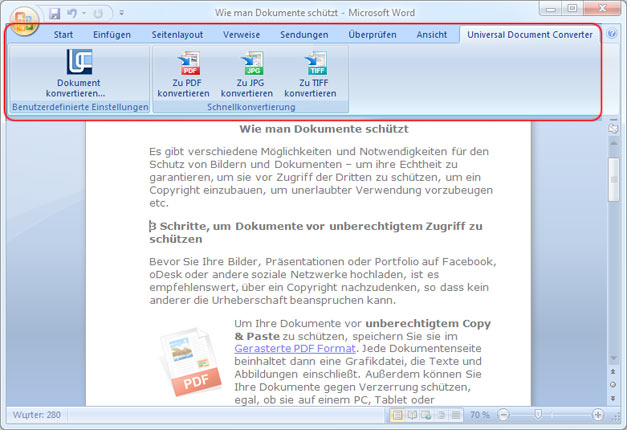This screenshot has height=430, width=627.
Task: Click bold text 'unberechtigtem Copy'
Action: point(428,323)
